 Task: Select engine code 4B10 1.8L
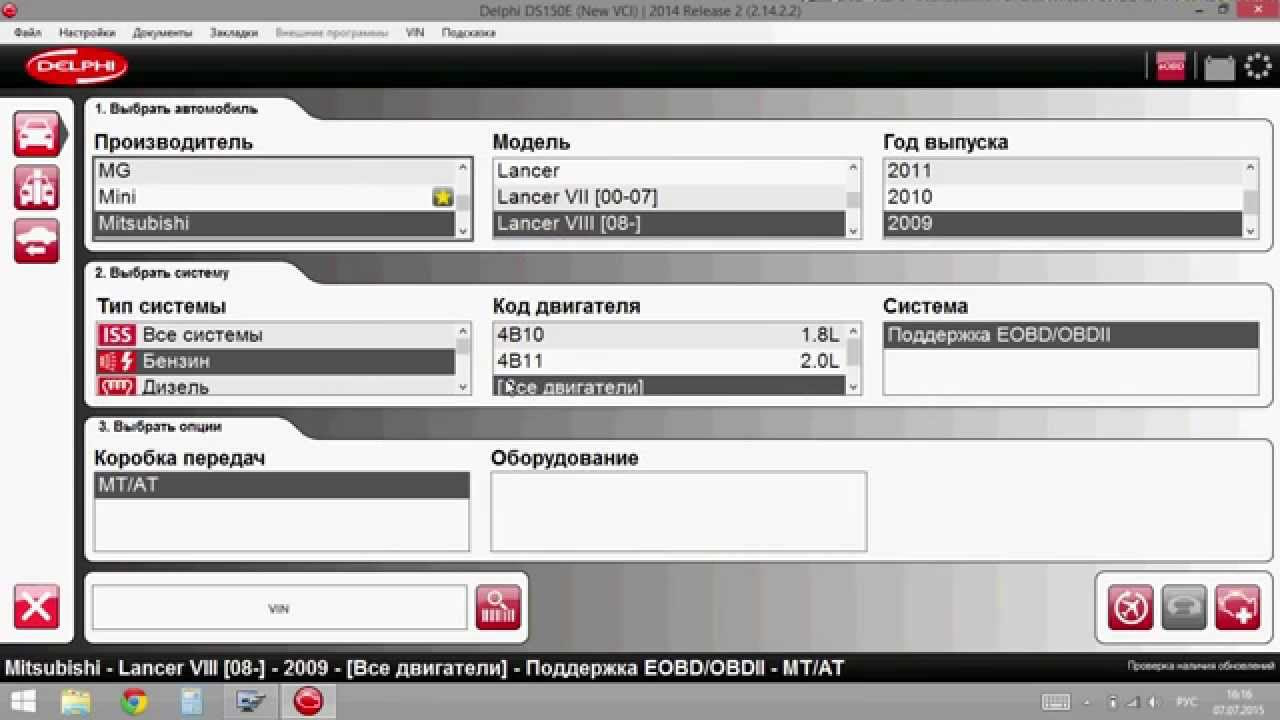tap(670, 335)
